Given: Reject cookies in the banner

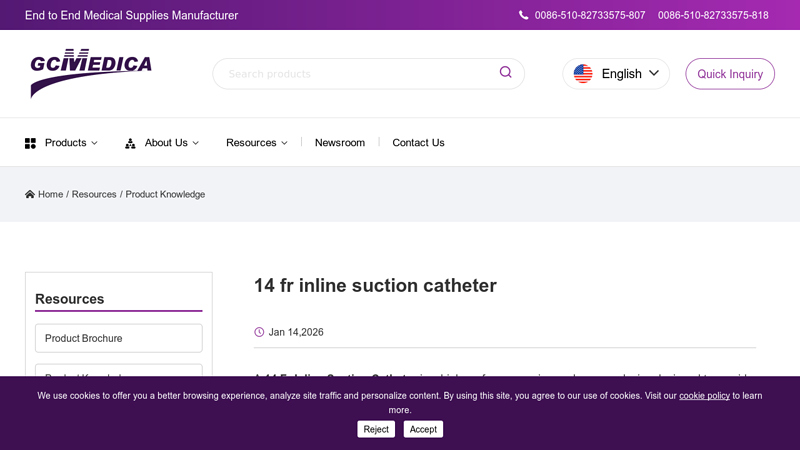Looking at the screenshot, I should click(376, 429).
